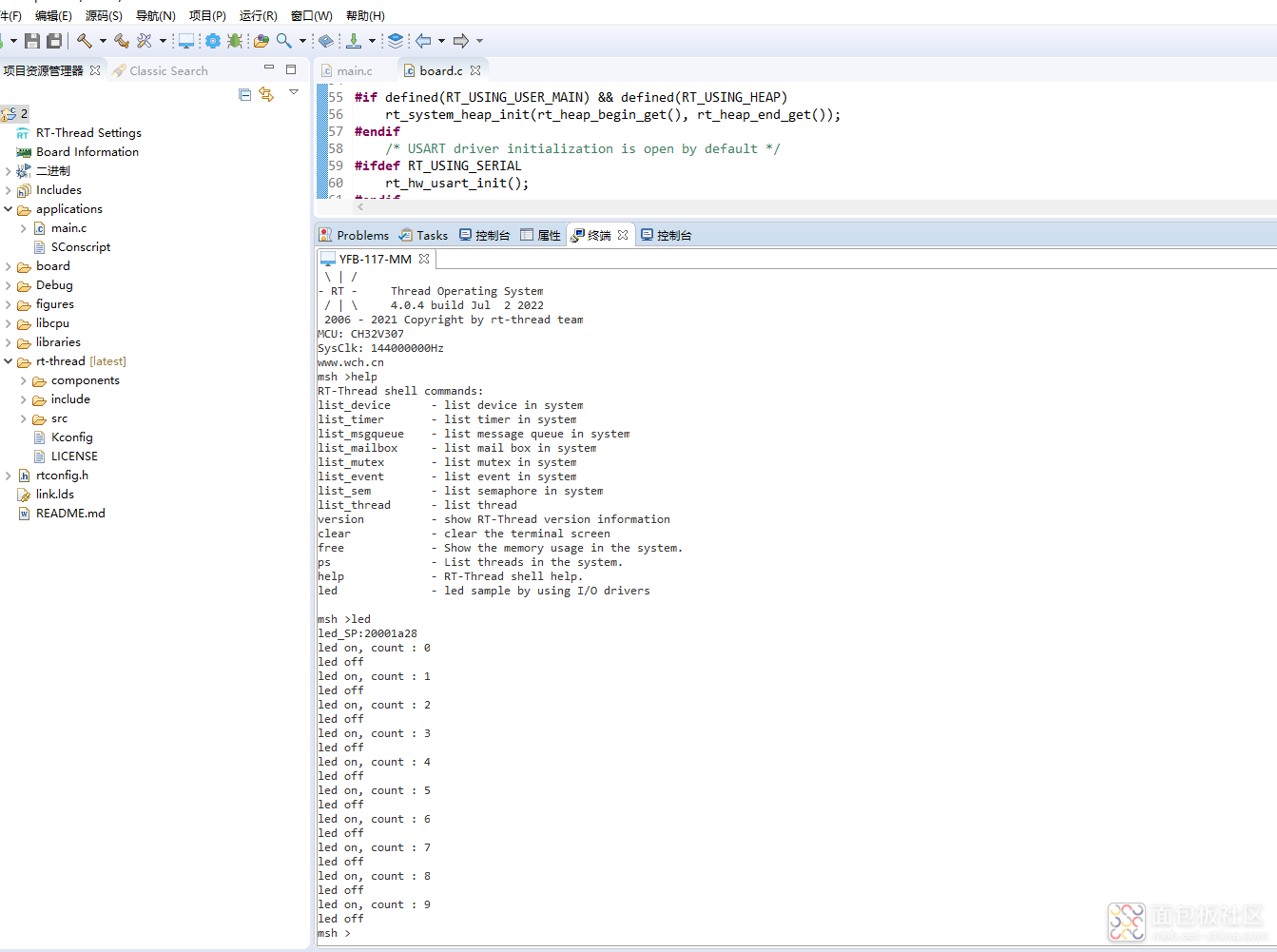Expand the libraries folder
This screenshot has width=1277, height=952.
(9, 342)
